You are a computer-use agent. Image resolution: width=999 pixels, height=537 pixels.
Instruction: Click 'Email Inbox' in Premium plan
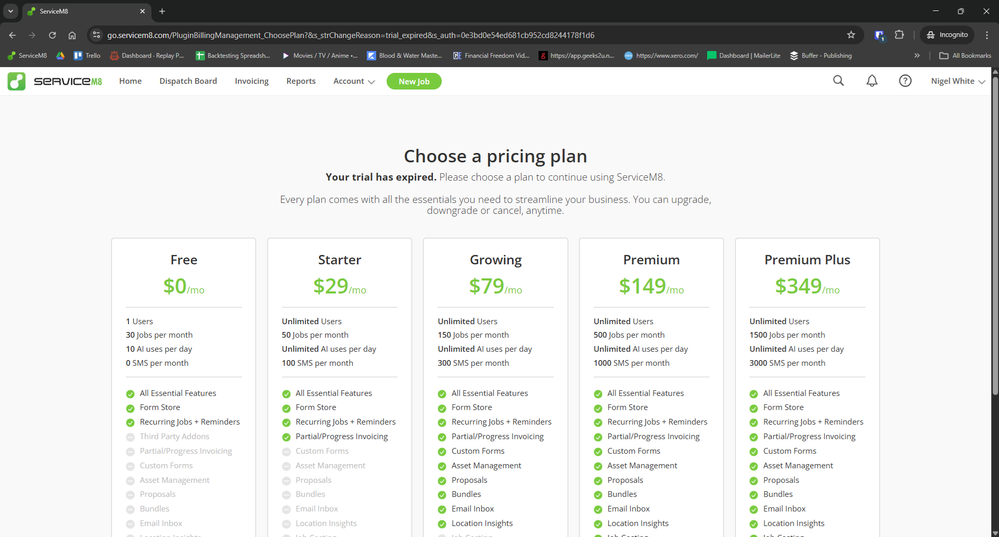click(628, 509)
